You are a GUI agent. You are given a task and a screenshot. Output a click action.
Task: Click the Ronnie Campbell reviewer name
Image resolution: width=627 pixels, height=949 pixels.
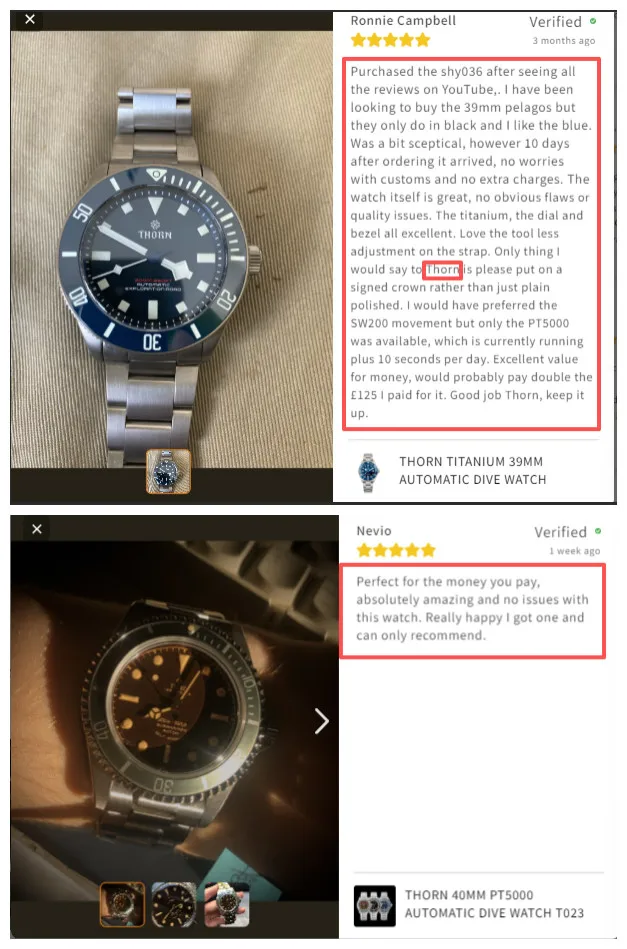403,21
